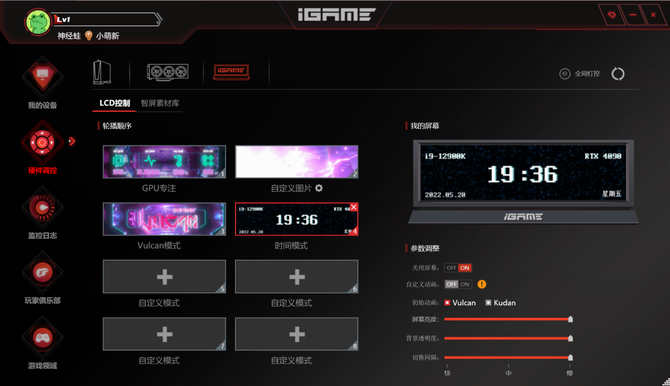670x386 pixels.
Task: Open settings gear next to 自定义图片
Action: (x=319, y=188)
